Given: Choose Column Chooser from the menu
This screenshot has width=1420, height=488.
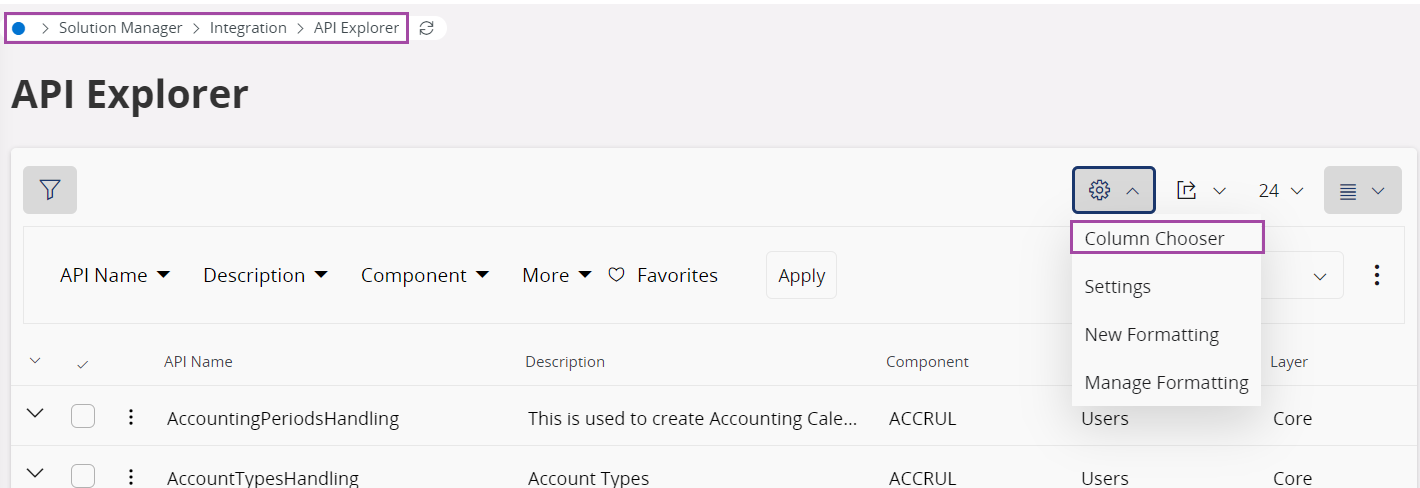Looking at the screenshot, I should [x=1154, y=238].
